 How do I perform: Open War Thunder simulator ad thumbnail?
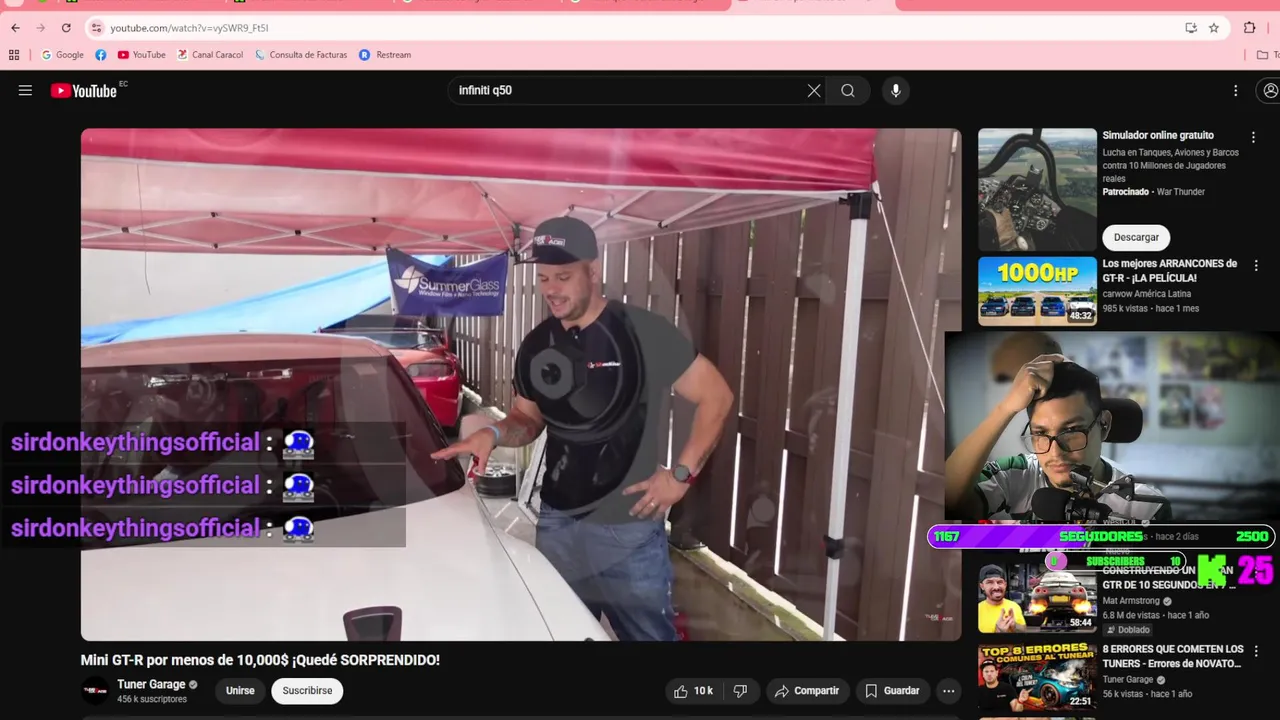click(x=1037, y=189)
